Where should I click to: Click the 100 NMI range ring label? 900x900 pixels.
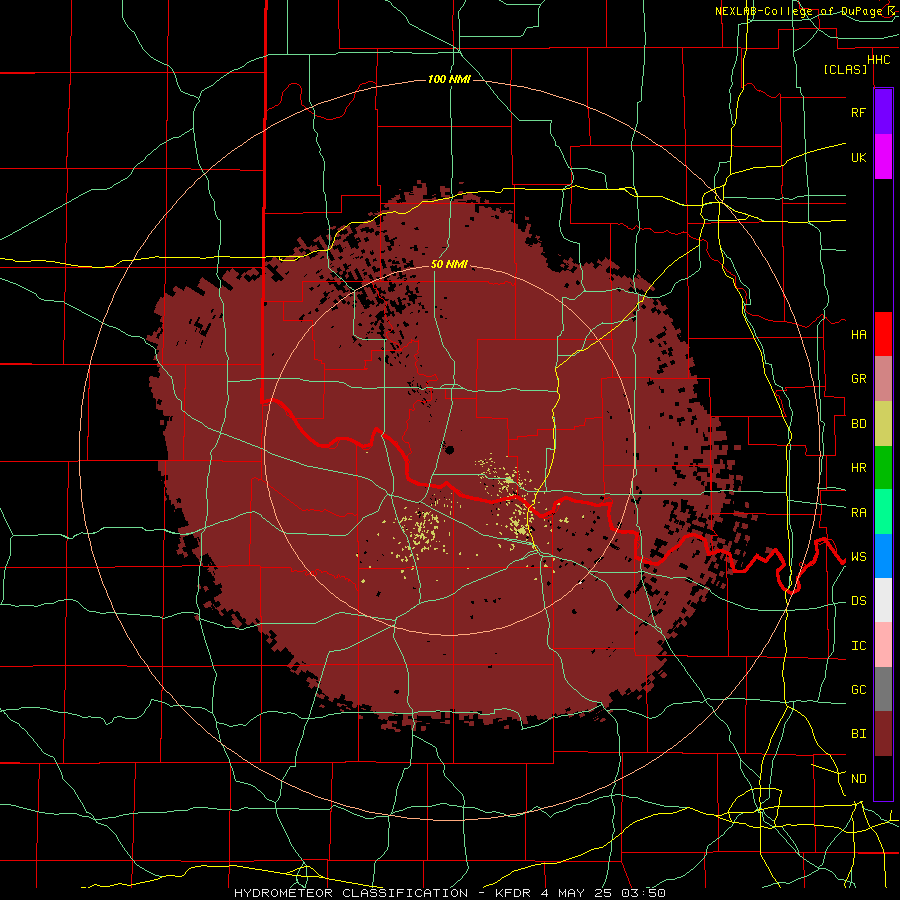pyautogui.click(x=449, y=79)
